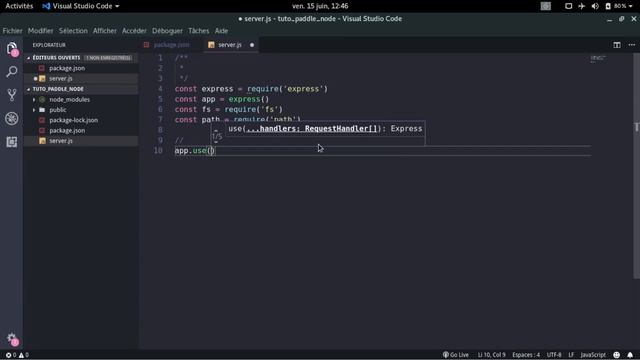The height and width of the screenshot is (360, 640).
Task: Change language mode JavaScript
Action: (593, 355)
